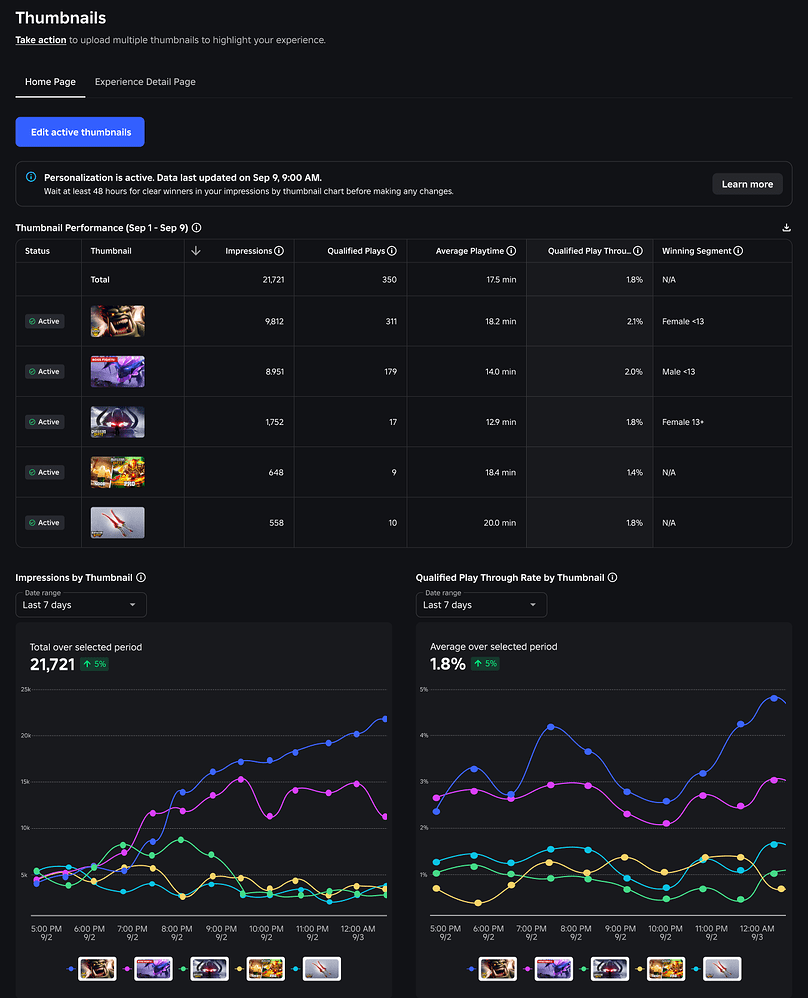808x998 pixels.
Task: Toggle green helmet series in Impressions chart legend
Action: pos(204,968)
